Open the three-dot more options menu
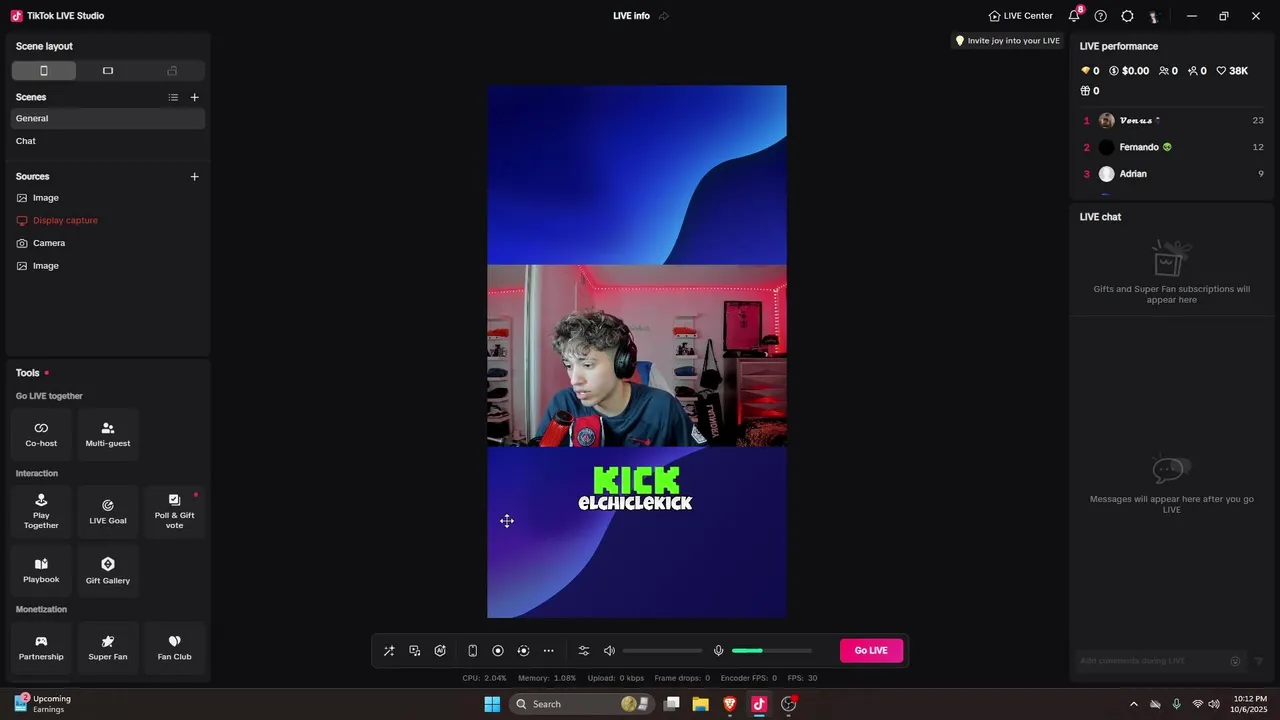This screenshot has height=720, width=1280. (x=548, y=651)
